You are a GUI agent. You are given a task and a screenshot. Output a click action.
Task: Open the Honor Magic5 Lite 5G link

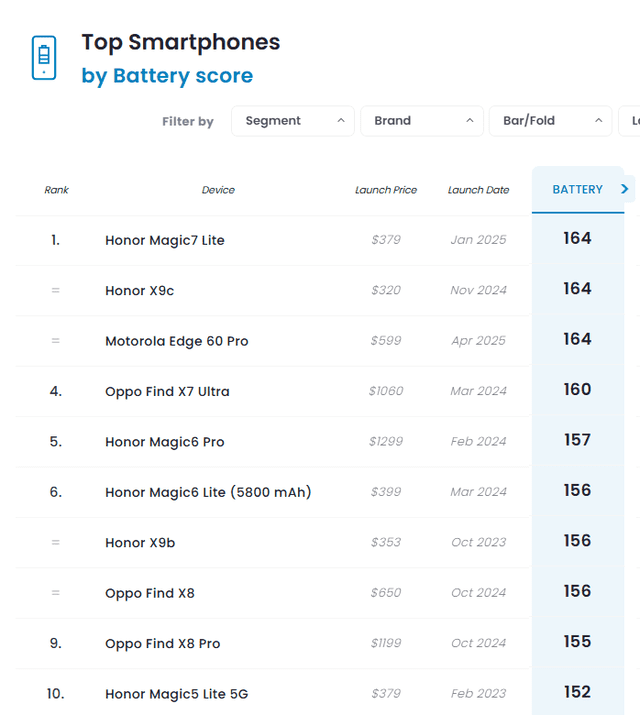pyautogui.click(x=176, y=694)
